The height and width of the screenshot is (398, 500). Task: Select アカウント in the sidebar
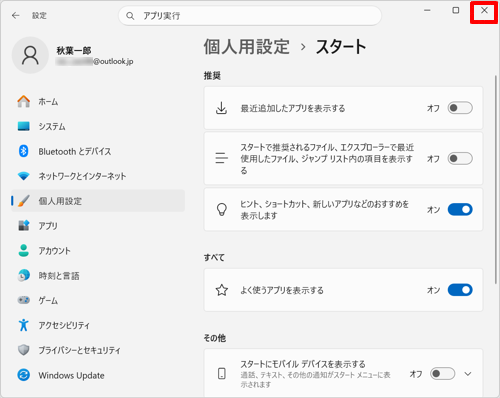(x=98, y=251)
